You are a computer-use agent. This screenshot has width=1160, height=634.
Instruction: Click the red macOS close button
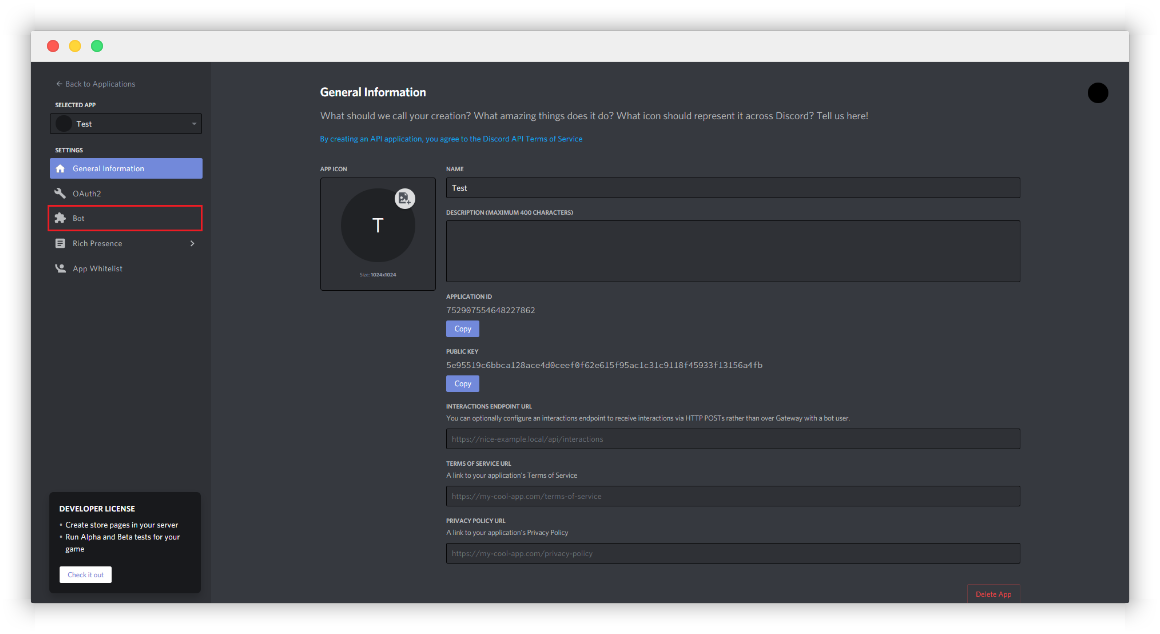coord(53,46)
